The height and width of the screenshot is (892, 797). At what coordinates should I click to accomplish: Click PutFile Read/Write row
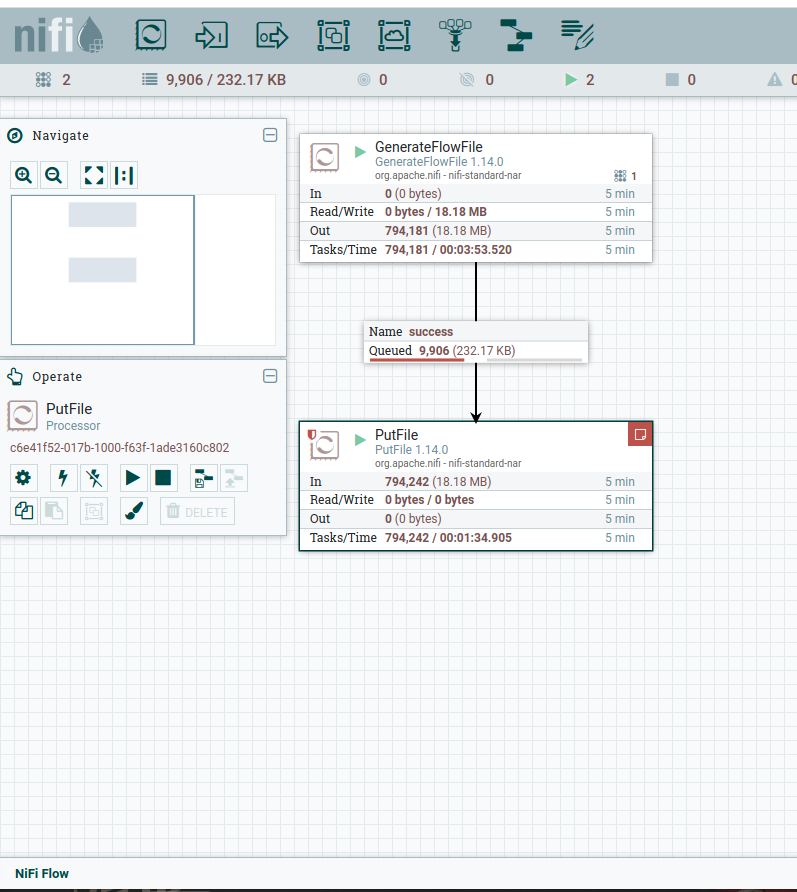point(476,499)
